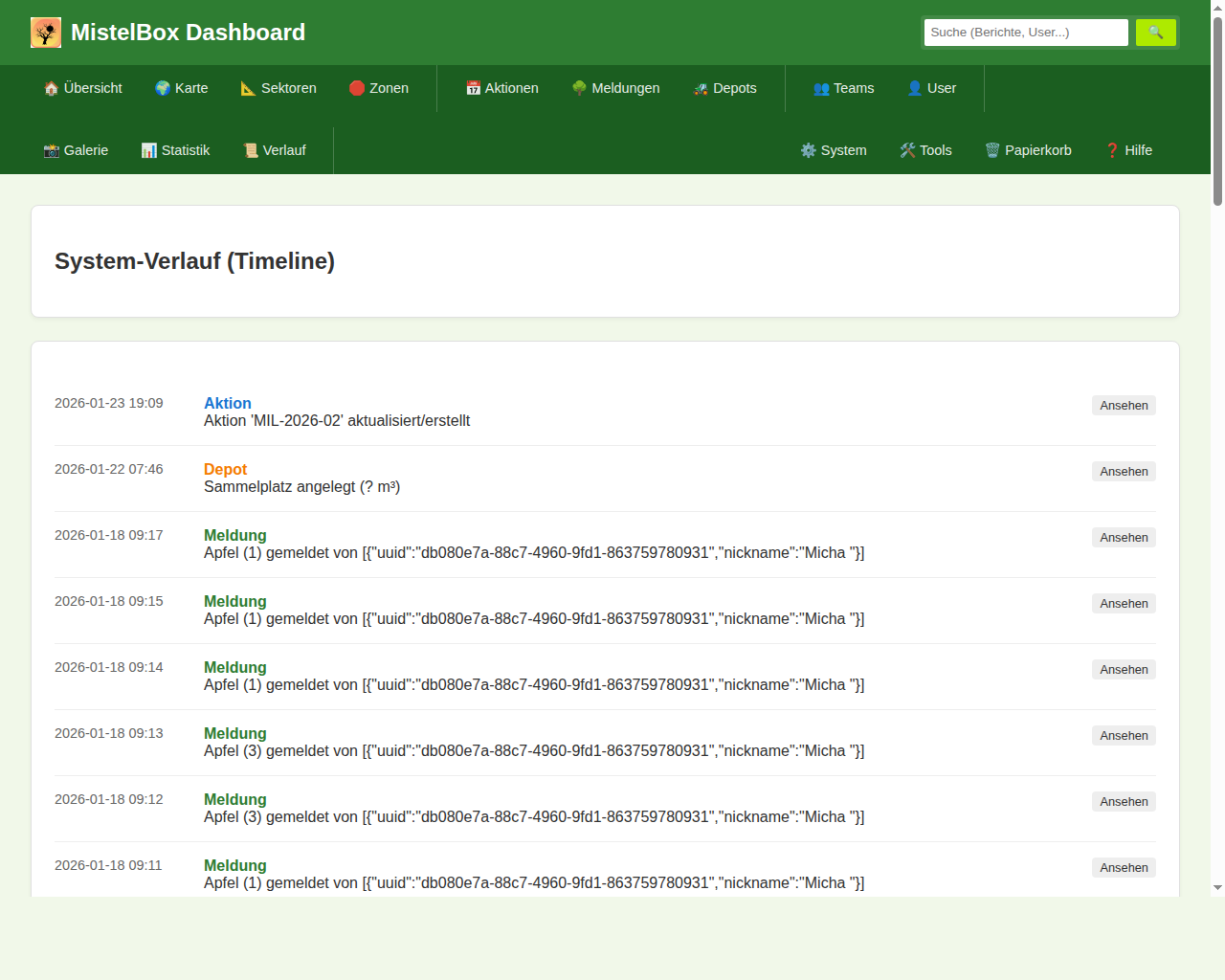1225x980 pixels.
Task: Open Aktionen via the calendar icon
Action: 473,88
